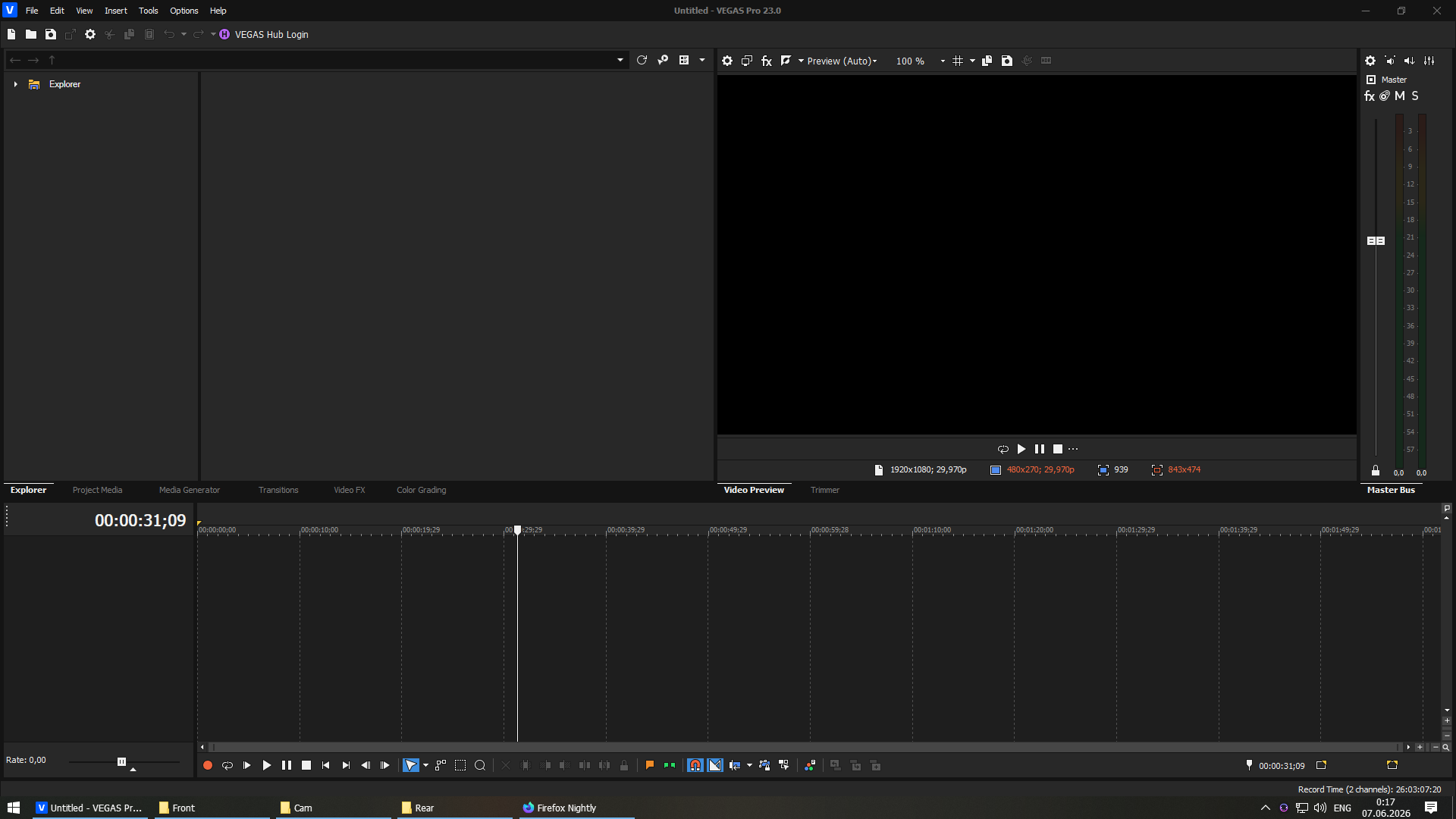Open video preview settings gear
This screenshot has height=819, width=1456.
click(x=727, y=61)
